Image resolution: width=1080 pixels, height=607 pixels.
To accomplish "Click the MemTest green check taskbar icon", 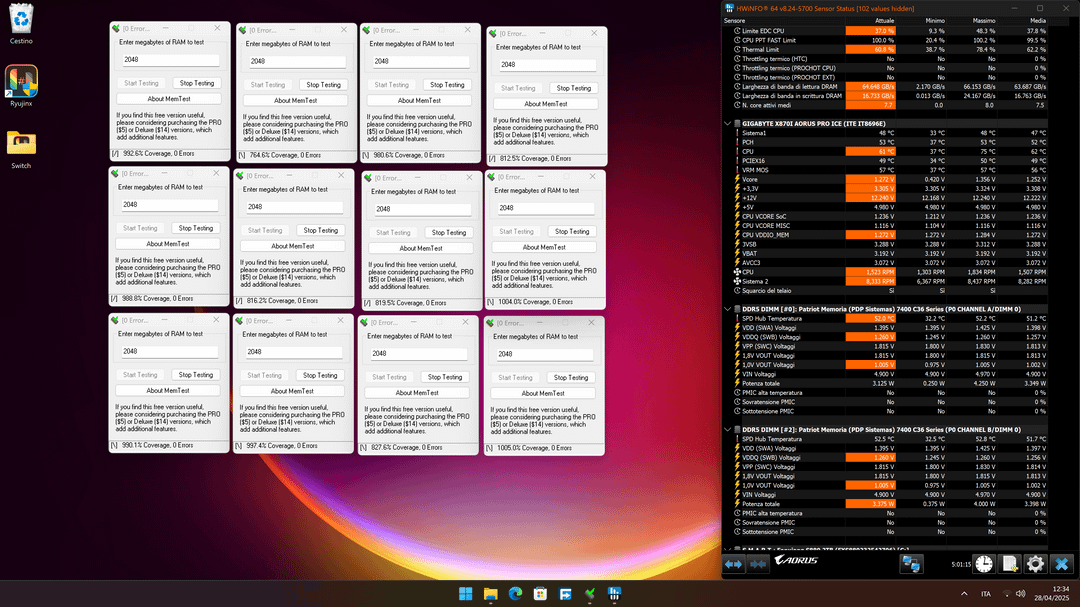I will click(x=590, y=594).
